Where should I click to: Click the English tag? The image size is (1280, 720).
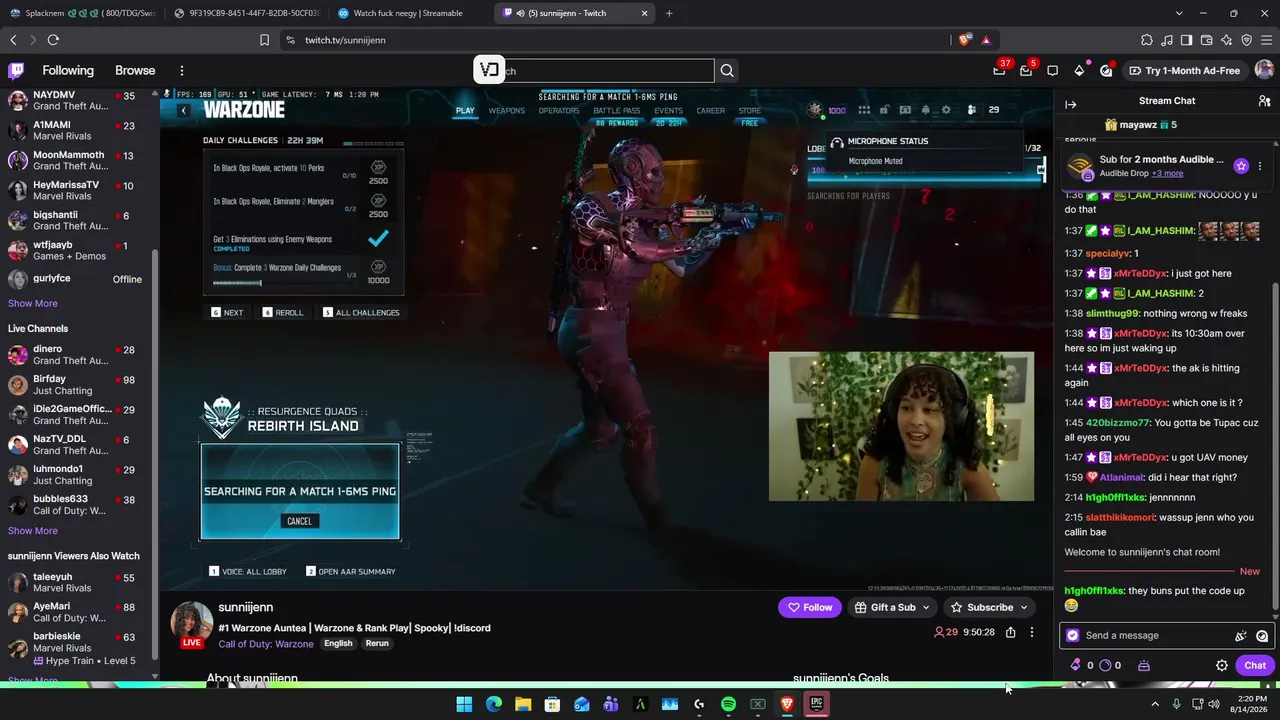(x=338, y=643)
